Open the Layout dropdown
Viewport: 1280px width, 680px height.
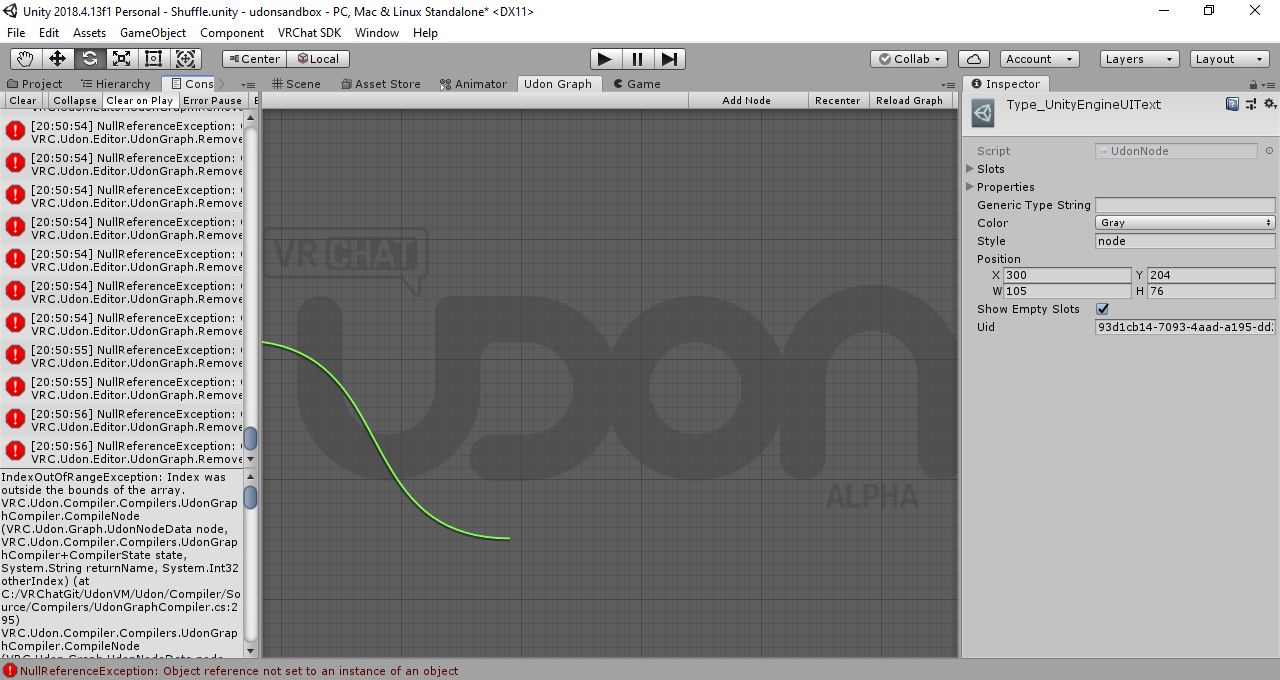(x=1229, y=59)
